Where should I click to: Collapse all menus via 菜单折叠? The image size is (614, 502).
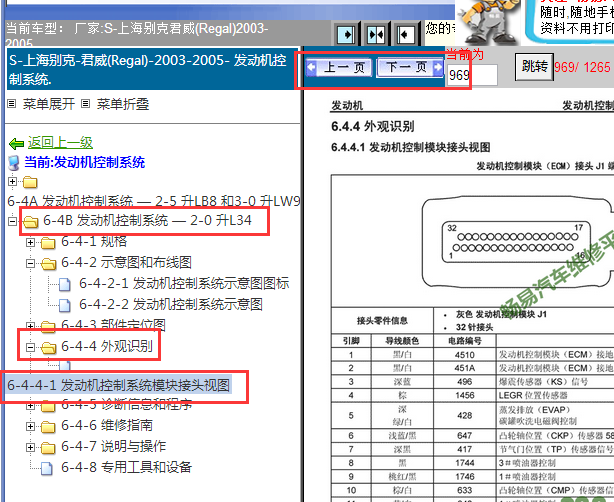click(123, 104)
